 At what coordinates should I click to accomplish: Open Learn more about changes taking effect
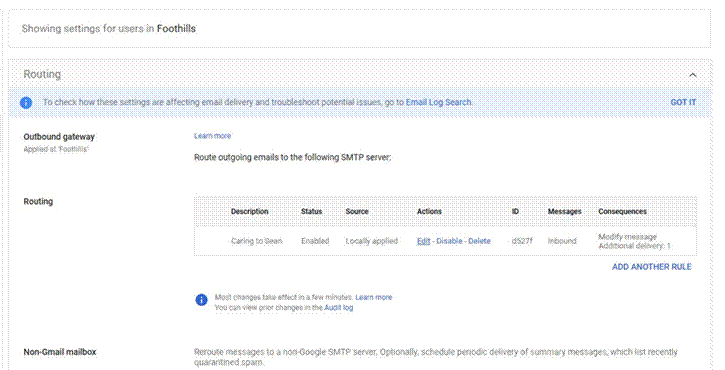point(374,297)
